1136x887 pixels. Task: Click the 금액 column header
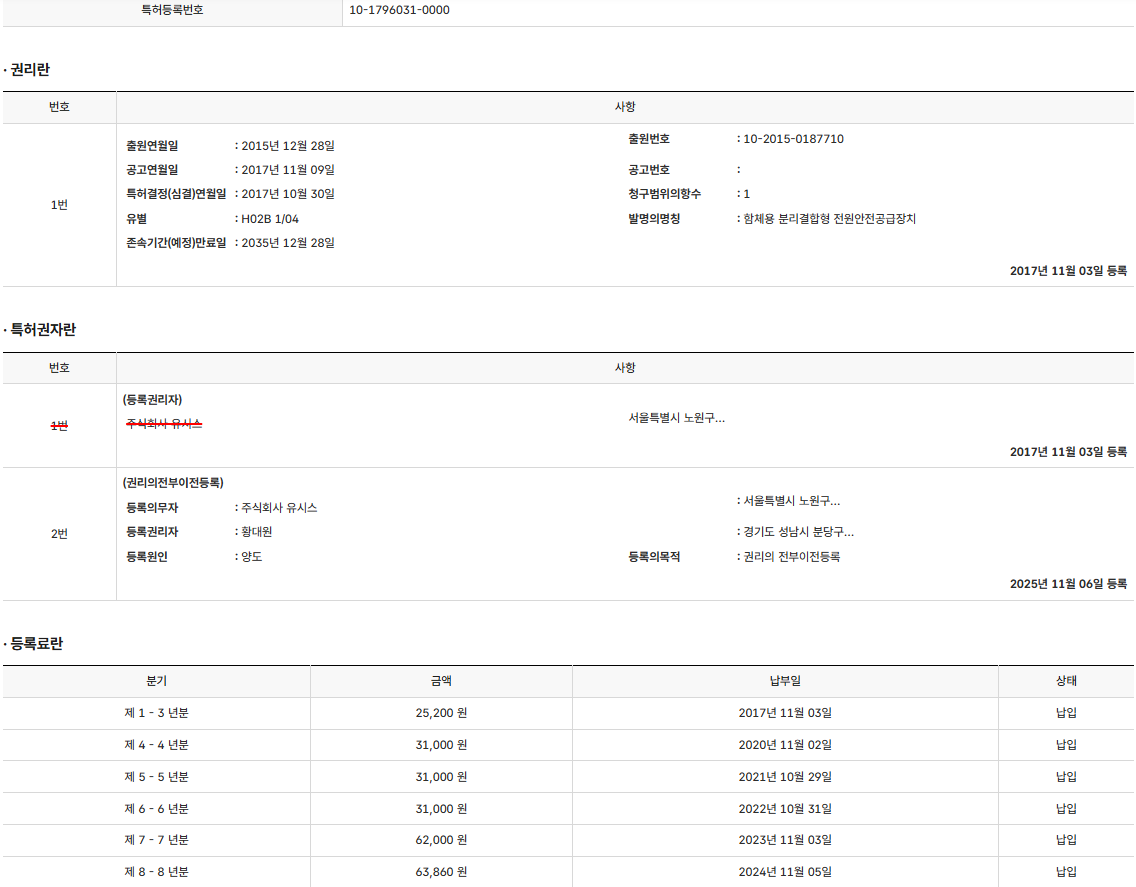click(x=441, y=681)
